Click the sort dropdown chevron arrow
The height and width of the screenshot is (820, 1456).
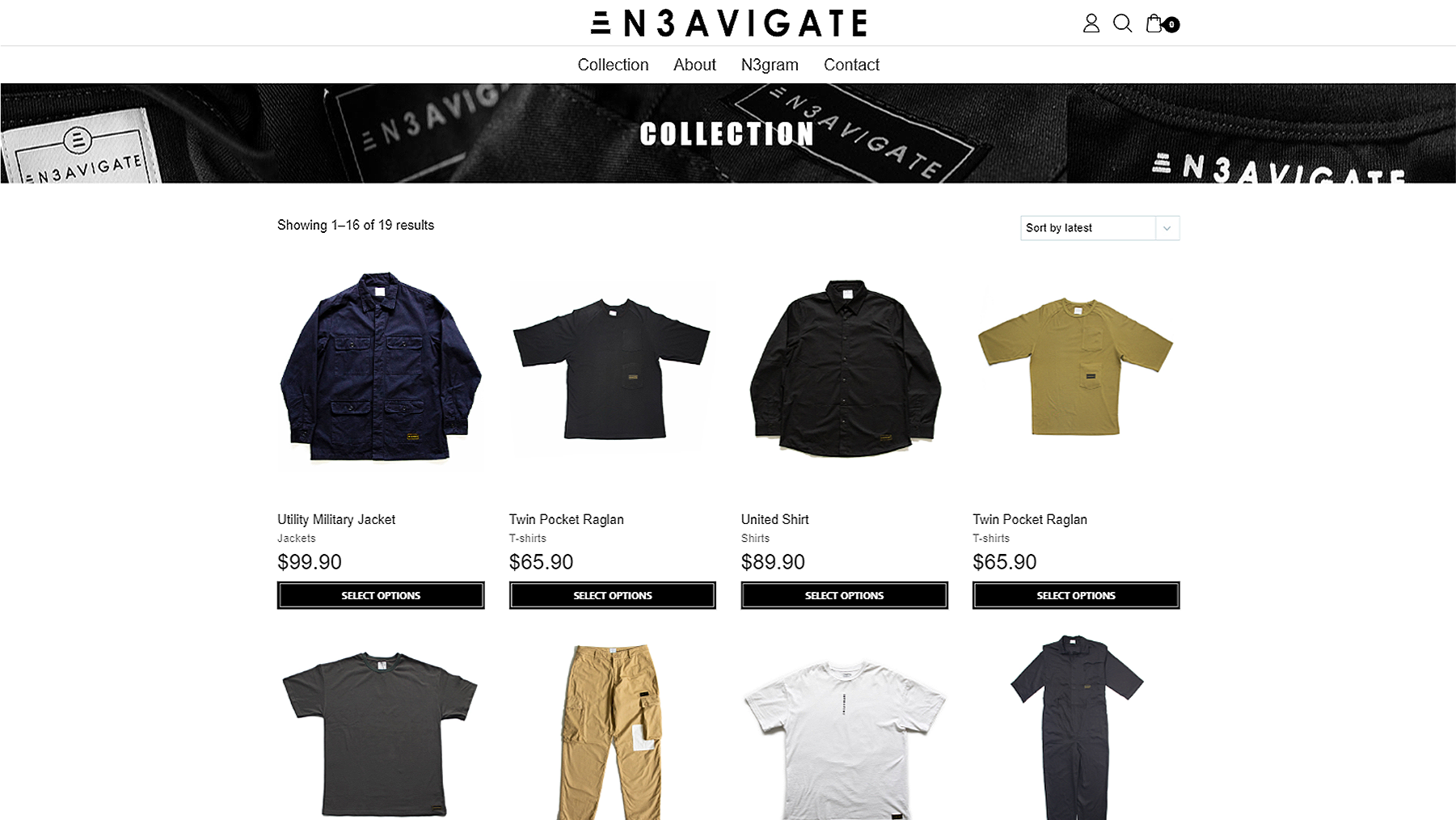pyautogui.click(x=1167, y=228)
